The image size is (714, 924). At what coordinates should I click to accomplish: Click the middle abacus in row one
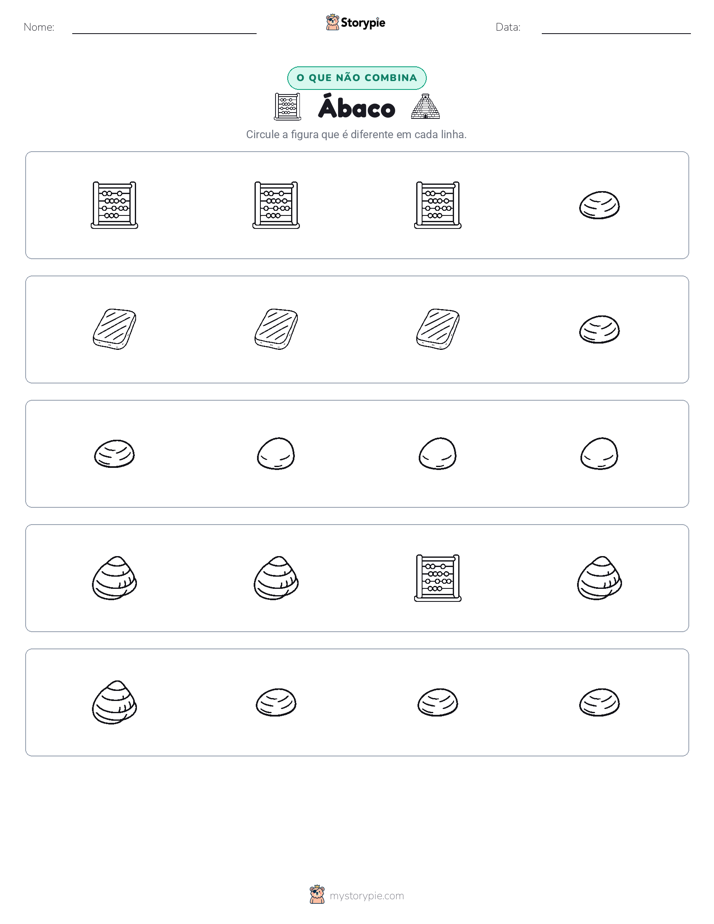(x=276, y=205)
